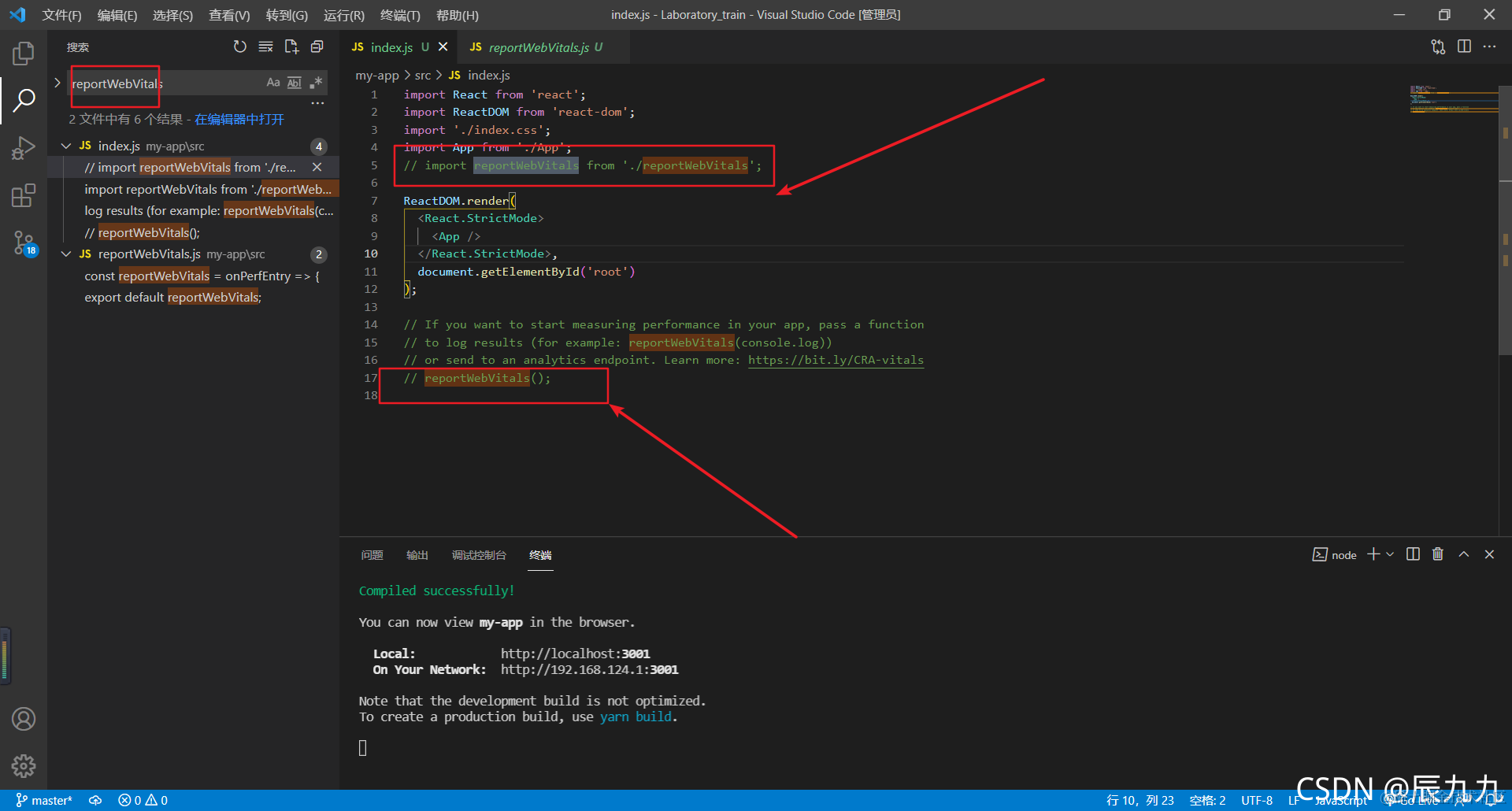
Task: Open the 终端(T) menu
Action: pos(400,15)
